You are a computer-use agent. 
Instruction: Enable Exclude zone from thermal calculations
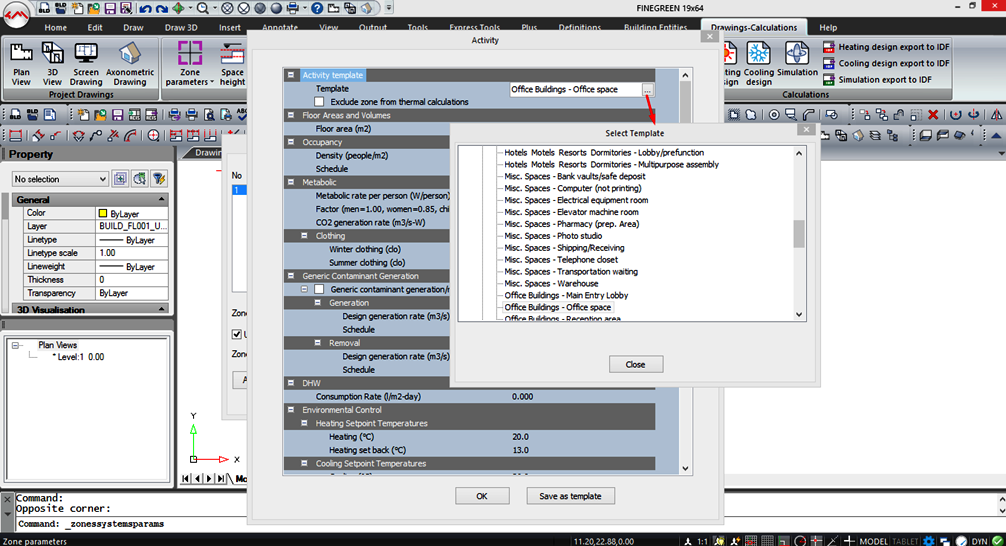click(x=320, y=102)
